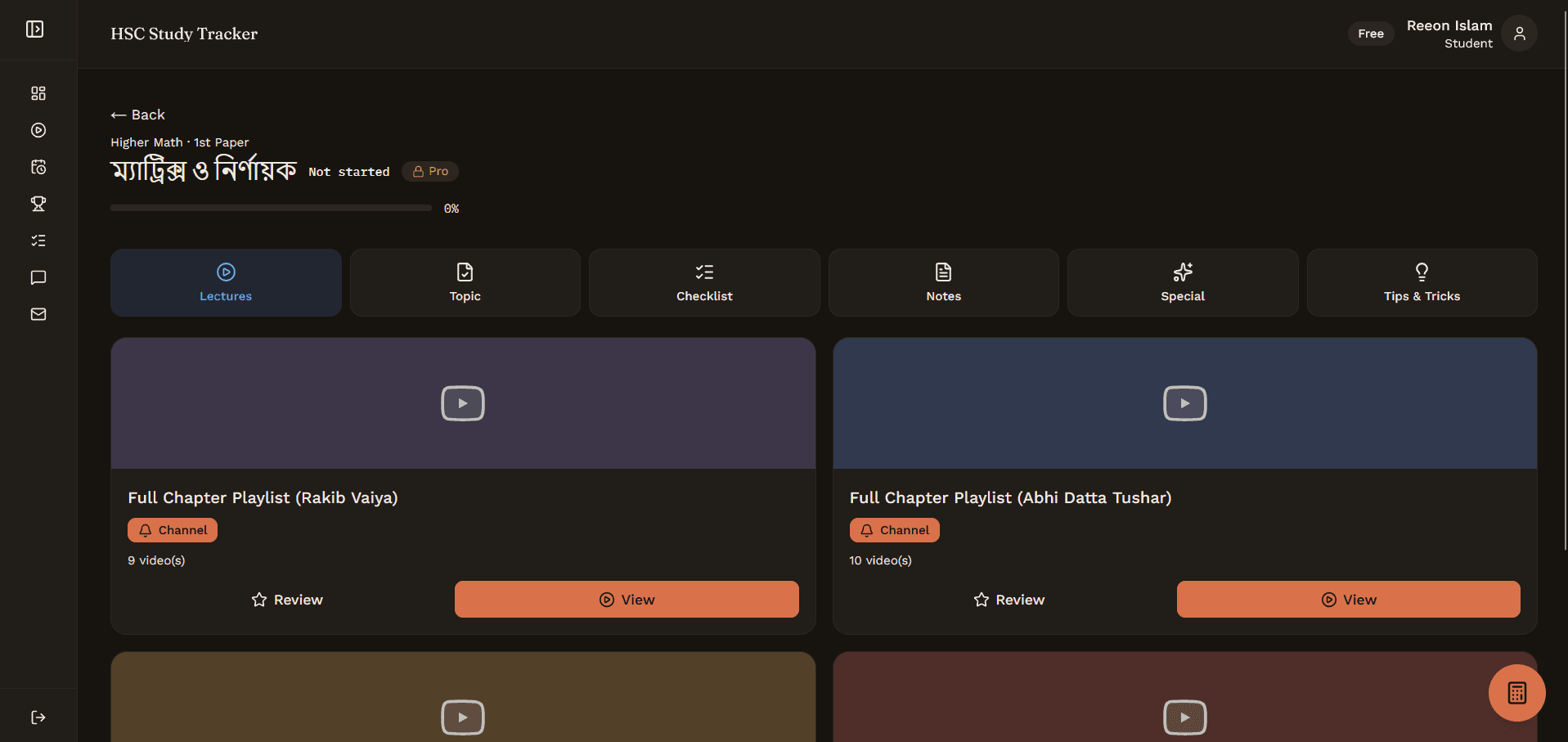
Task: Click the "9 video(s)" count text
Action: click(156, 560)
